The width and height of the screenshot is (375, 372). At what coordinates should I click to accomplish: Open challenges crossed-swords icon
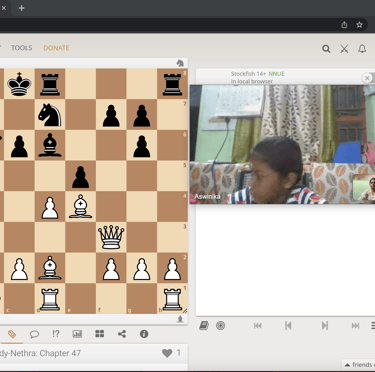click(344, 49)
